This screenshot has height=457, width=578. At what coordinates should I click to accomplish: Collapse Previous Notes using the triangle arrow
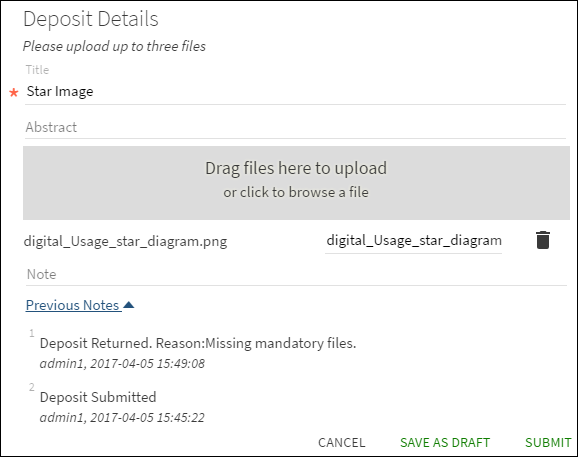(x=129, y=305)
